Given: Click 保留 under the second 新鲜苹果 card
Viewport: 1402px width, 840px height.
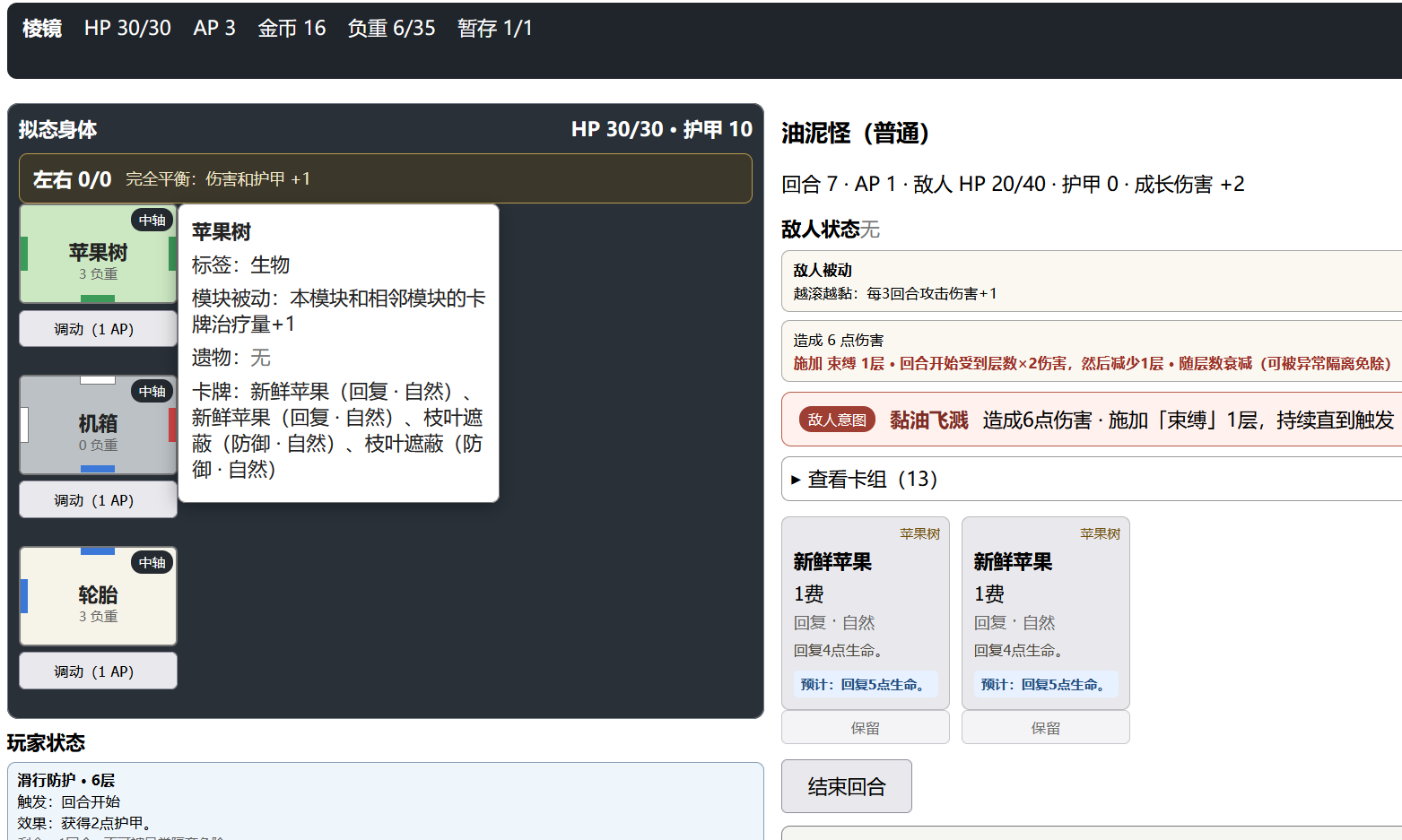Looking at the screenshot, I should click(x=1046, y=728).
